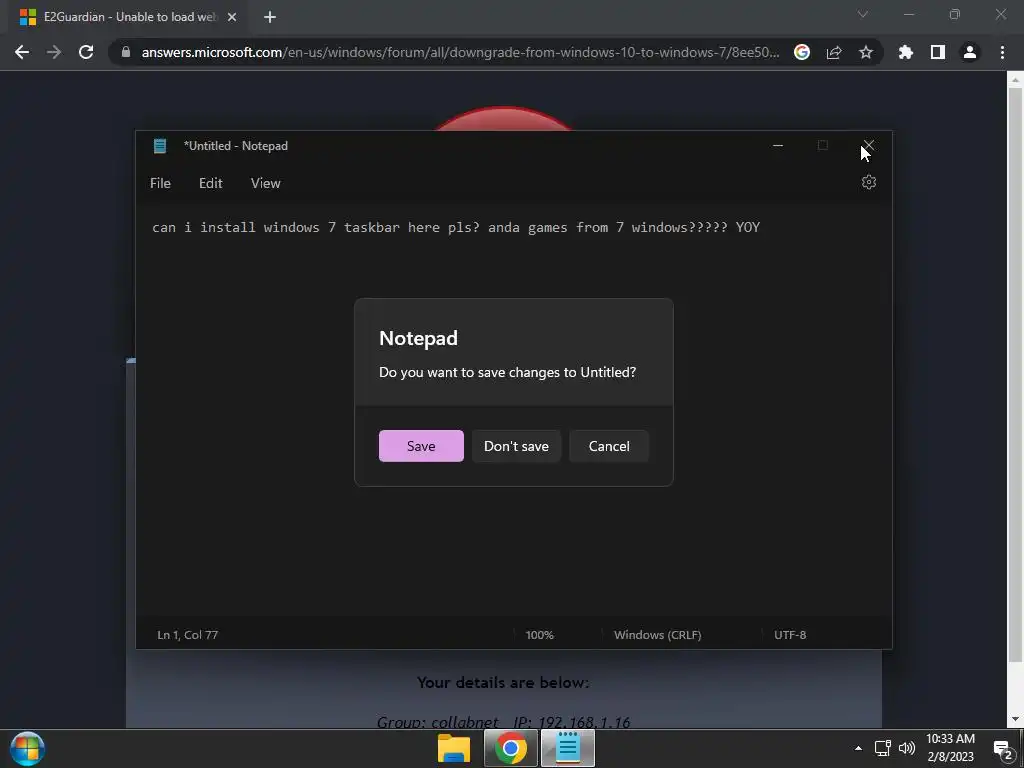The image size is (1024, 768).
Task: Show hidden system tray icons
Action: (858, 748)
